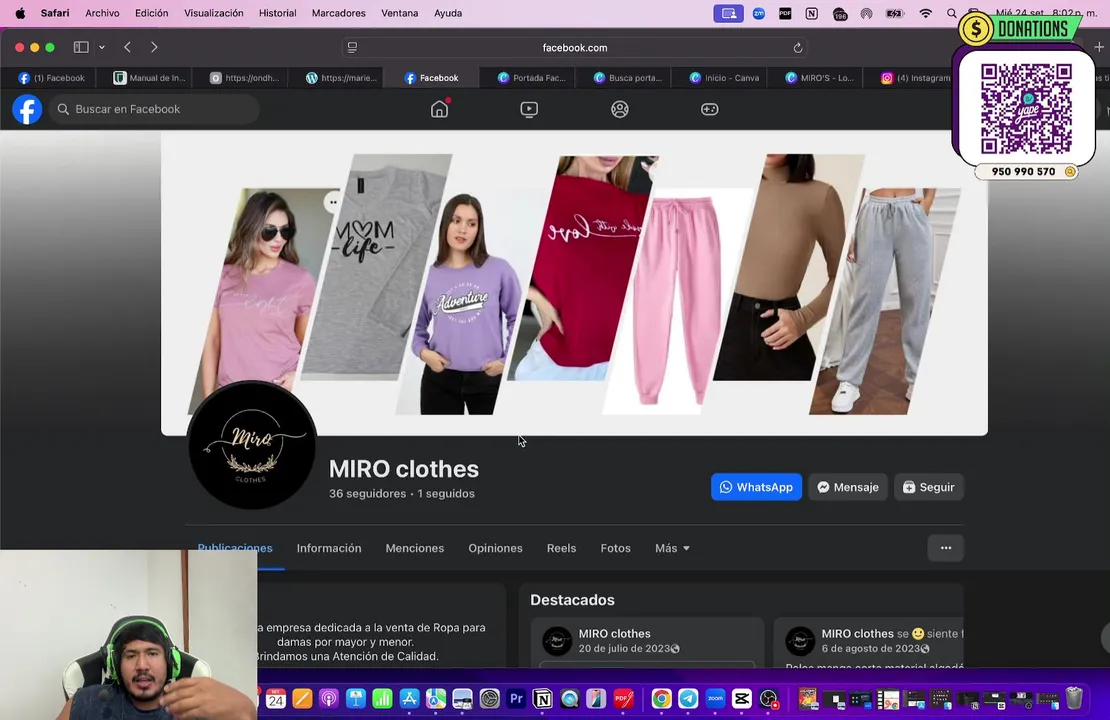The width and height of the screenshot is (1110, 720).
Task: Switch to the Menciones tab
Action: 415,548
